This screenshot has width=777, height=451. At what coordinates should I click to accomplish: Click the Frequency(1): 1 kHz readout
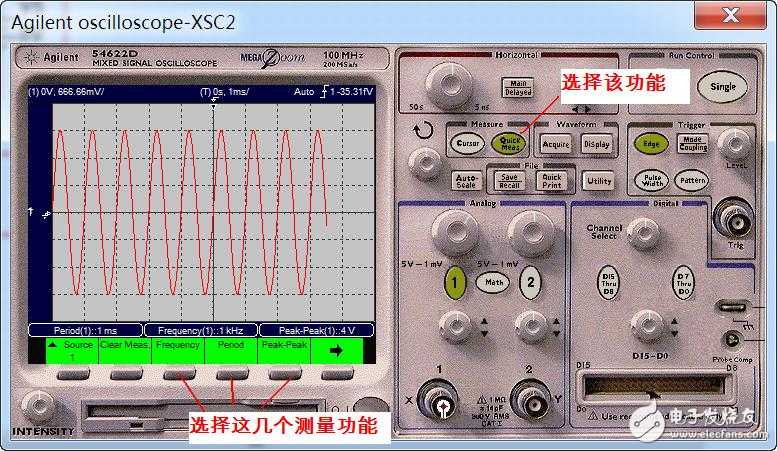click(x=200, y=331)
